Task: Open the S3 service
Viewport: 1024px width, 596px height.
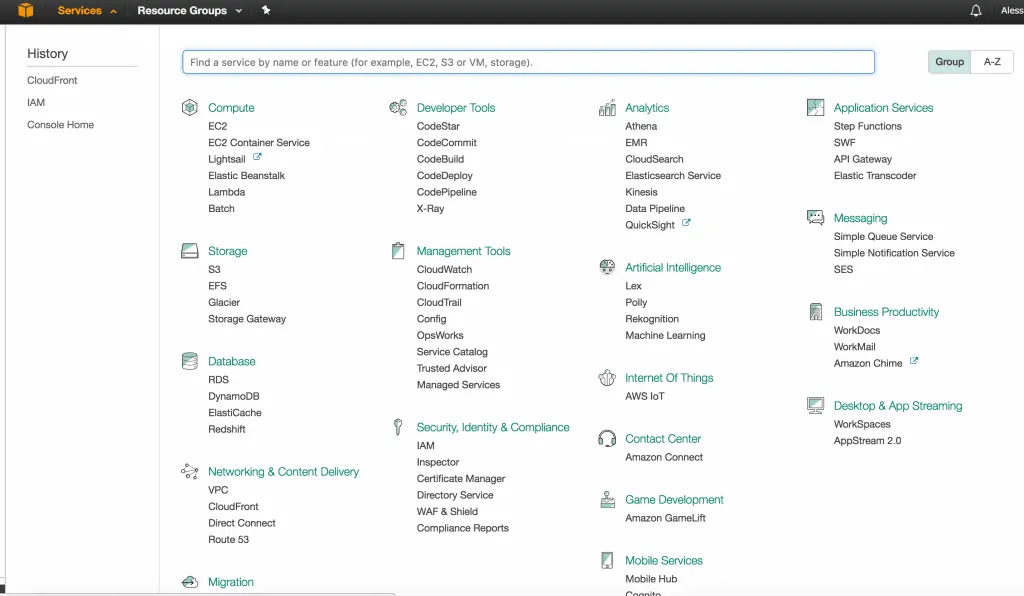Action: click(214, 269)
